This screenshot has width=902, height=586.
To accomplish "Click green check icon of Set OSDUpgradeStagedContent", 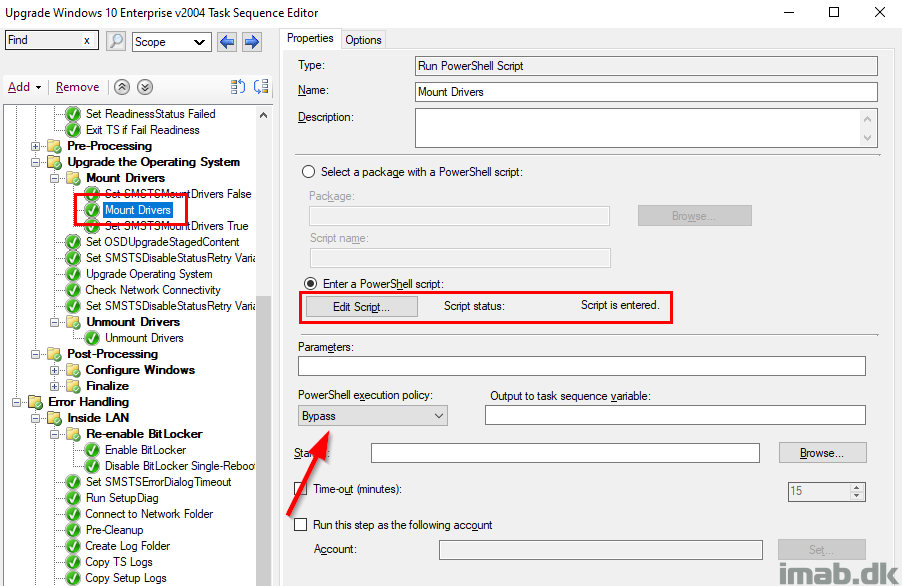I will [x=73, y=242].
